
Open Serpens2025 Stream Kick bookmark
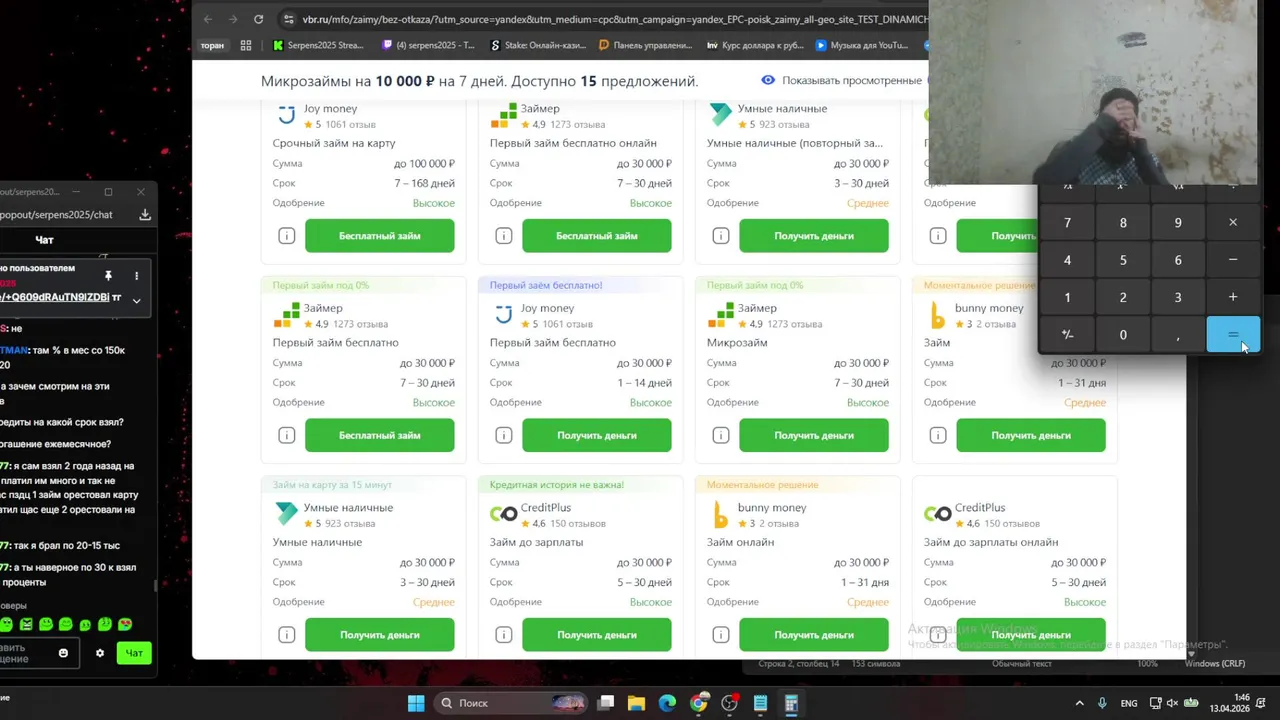318,45
